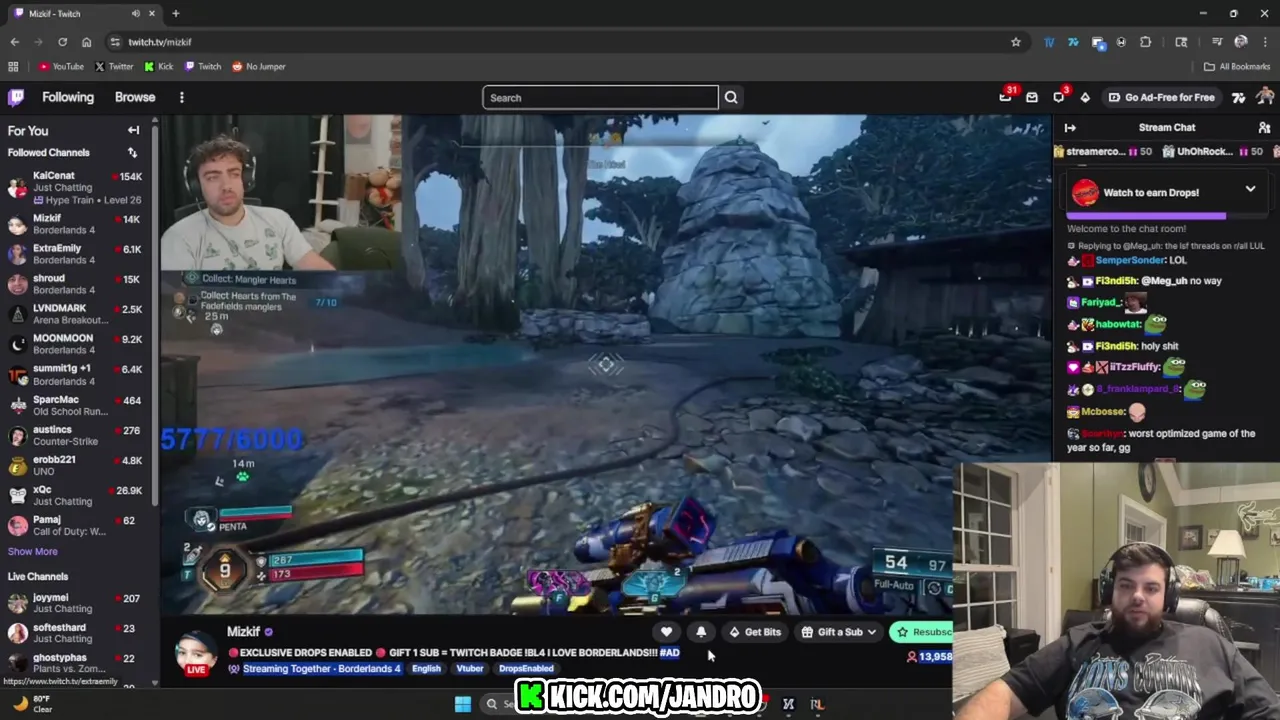Expand the Watch to earn Drops panel
The width and height of the screenshot is (1280, 720).
[1250, 189]
